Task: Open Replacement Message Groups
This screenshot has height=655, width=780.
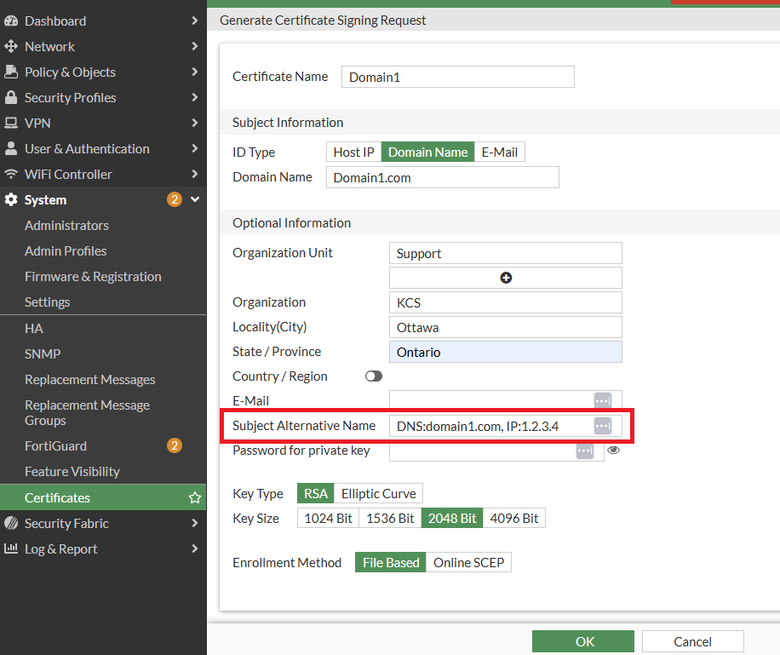Action: tap(87, 413)
